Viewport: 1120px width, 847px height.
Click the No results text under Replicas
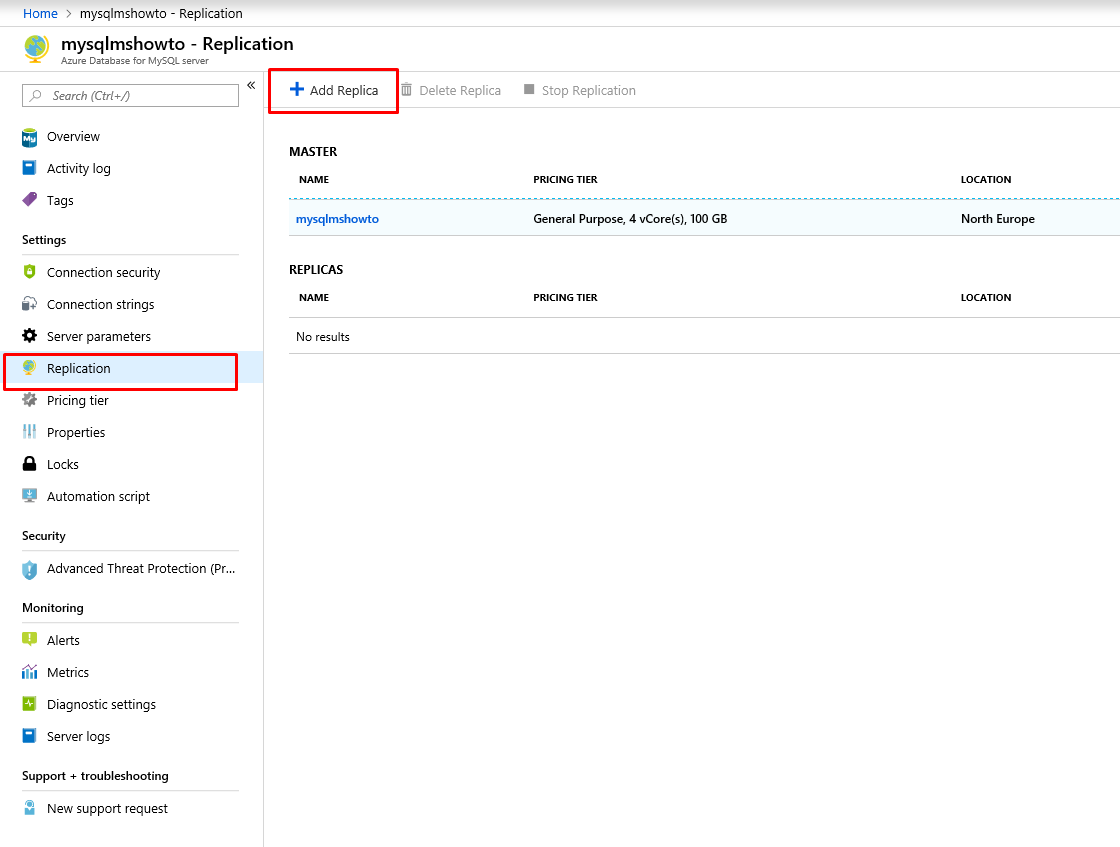pos(323,336)
